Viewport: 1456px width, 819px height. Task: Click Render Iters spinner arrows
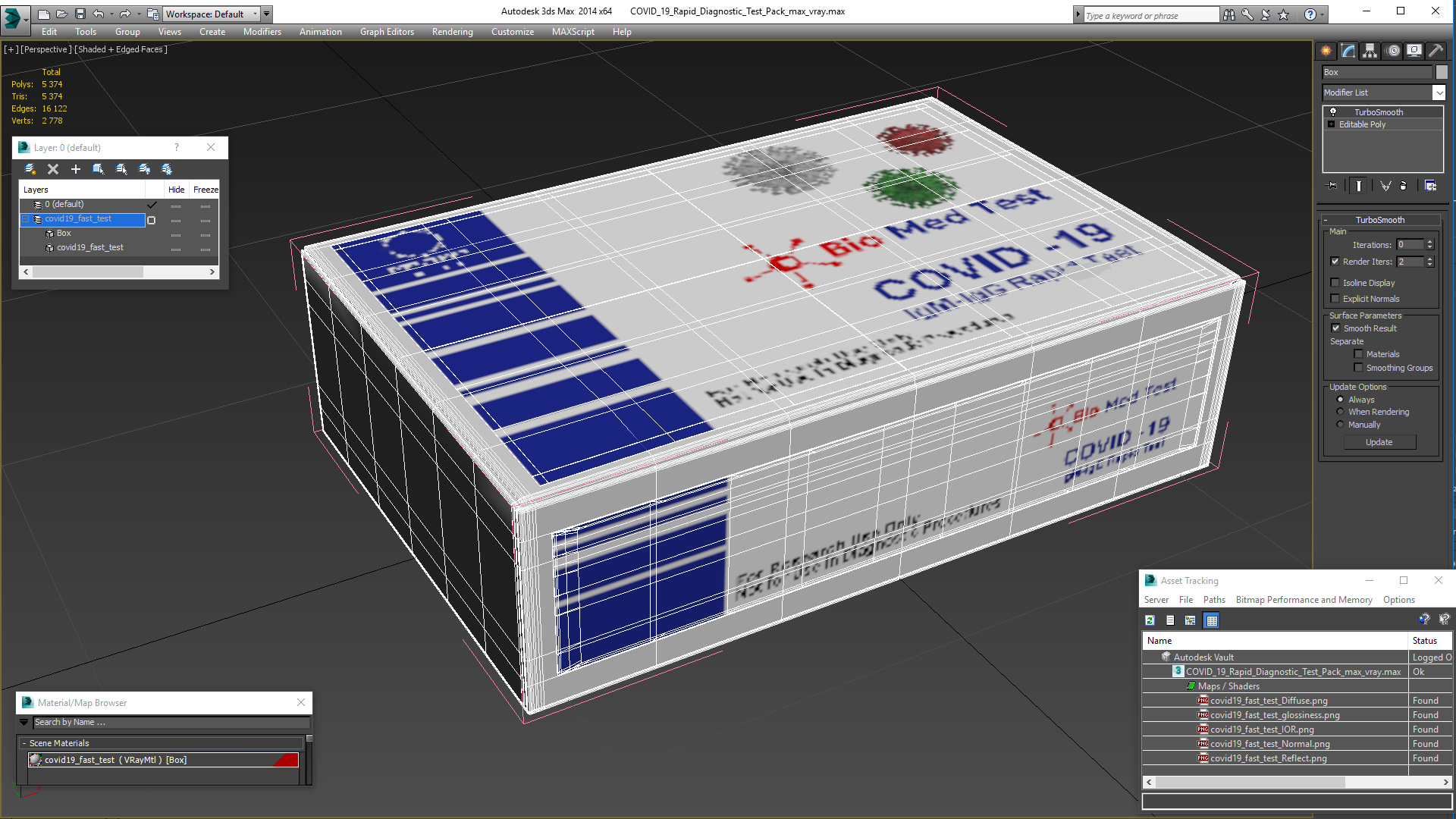pos(1429,262)
